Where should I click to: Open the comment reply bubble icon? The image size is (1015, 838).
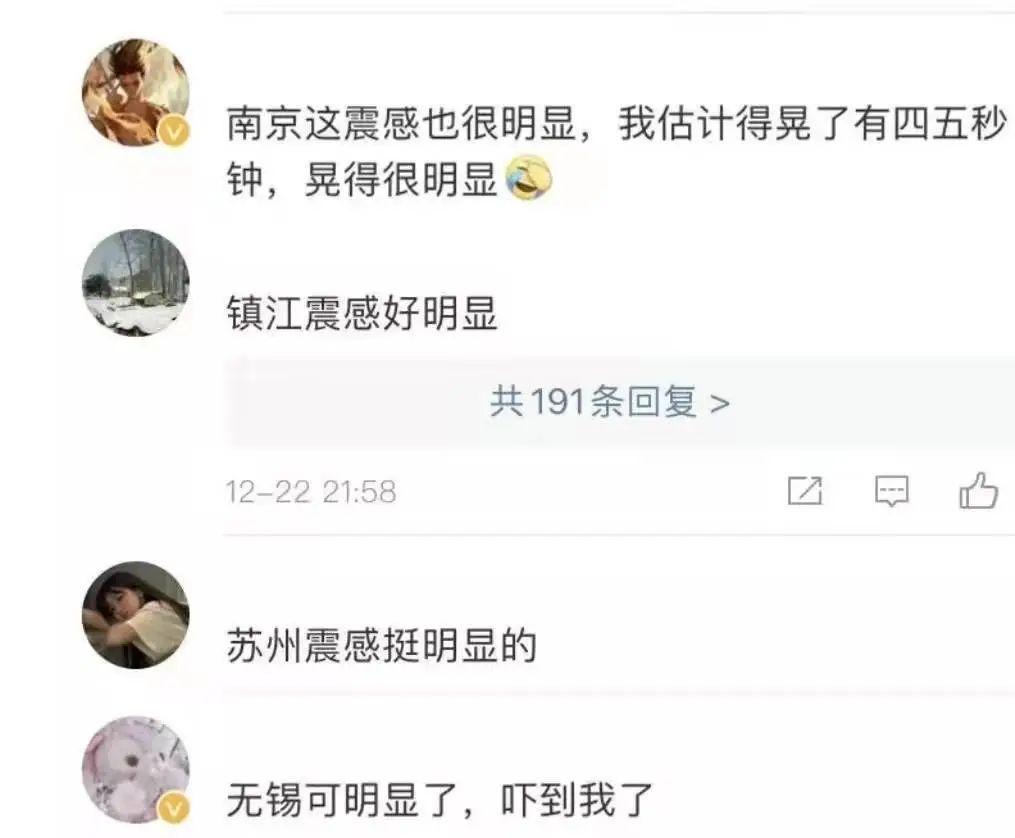click(x=891, y=491)
